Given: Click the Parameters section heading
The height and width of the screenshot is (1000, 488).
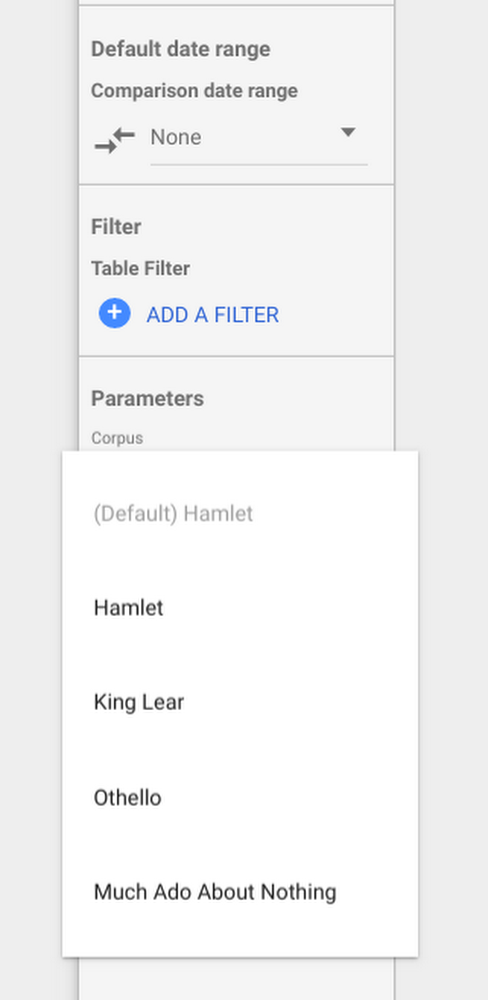Looking at the screenshot, I should pos(147,399).
